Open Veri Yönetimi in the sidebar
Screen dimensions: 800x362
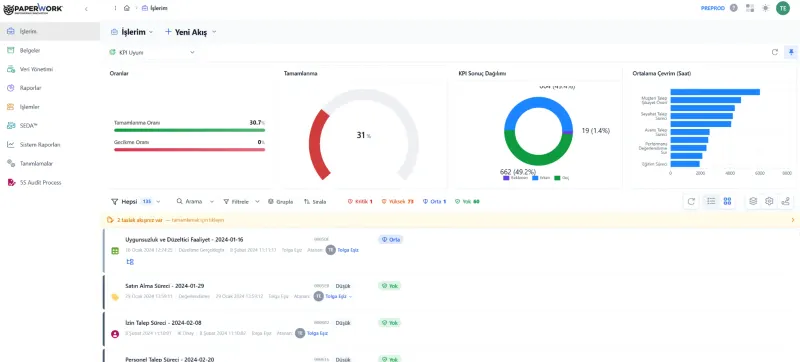[x=50, y=69]
